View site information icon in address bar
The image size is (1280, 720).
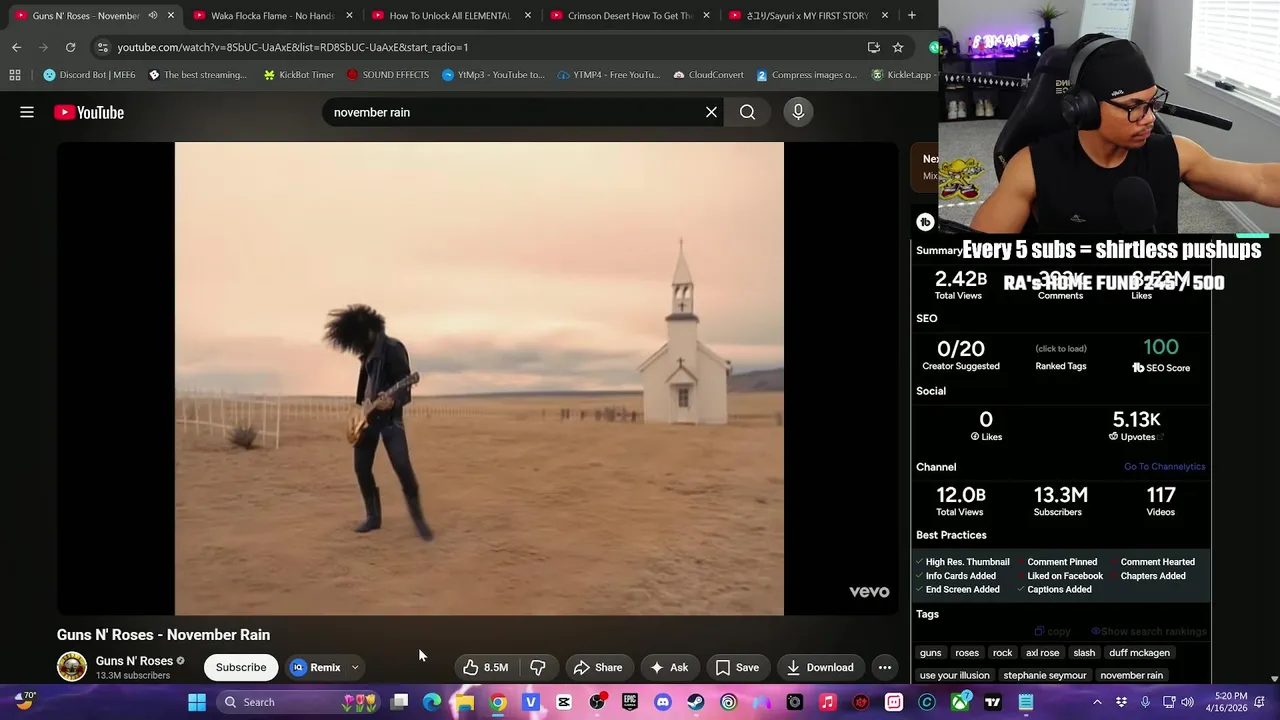[102, 47]
